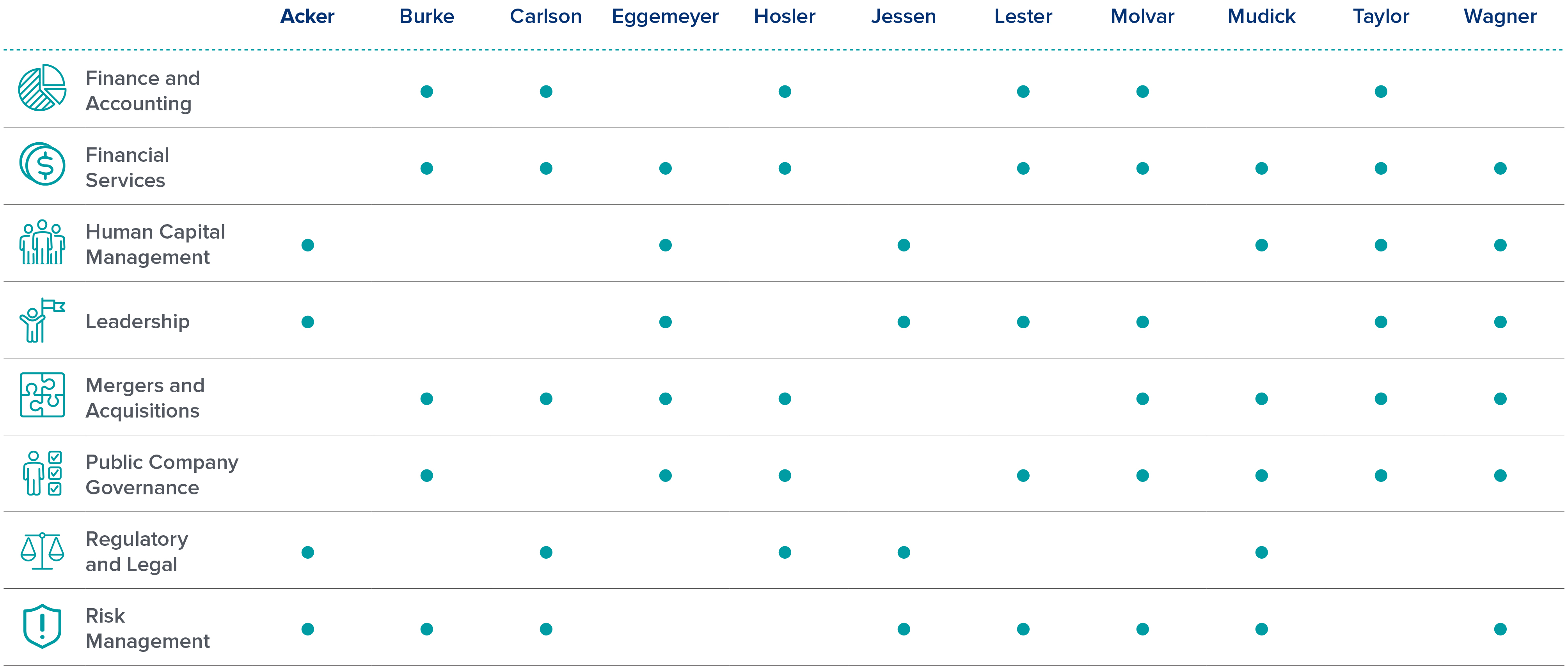Click the Financial Services row label
Image resolution: width=1568 pixels, height=669 pixels.
tap(127, 168)
